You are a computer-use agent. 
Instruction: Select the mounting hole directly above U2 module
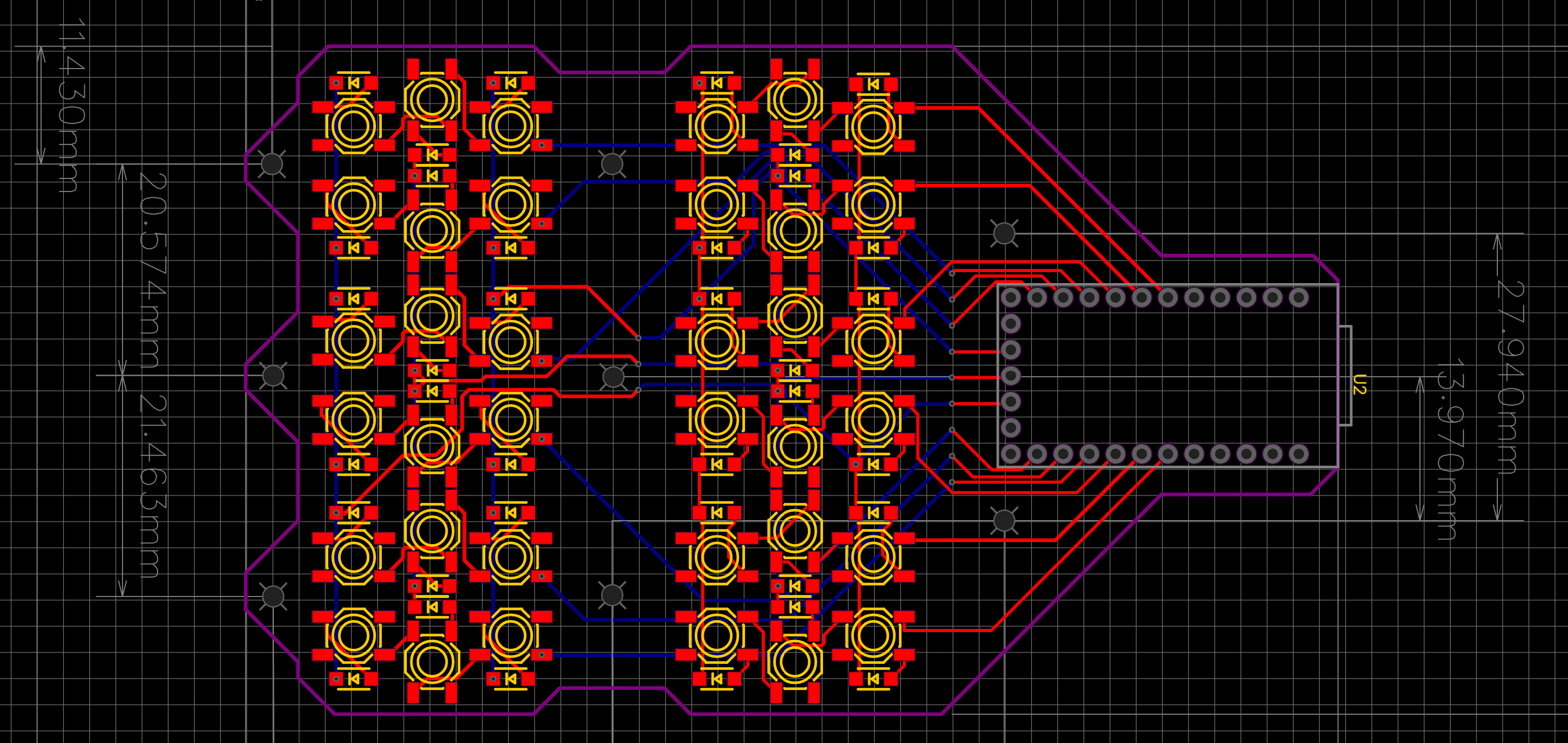coord(1004,233)
